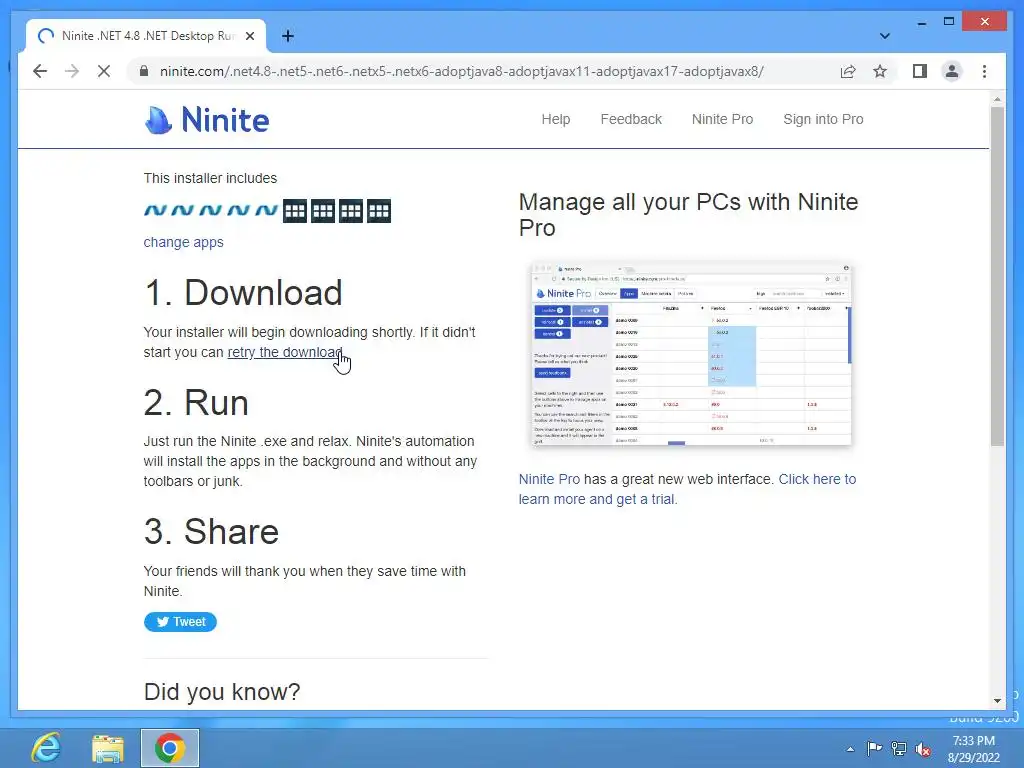Click the scrollbar up arrow

[x=997, y=99]
